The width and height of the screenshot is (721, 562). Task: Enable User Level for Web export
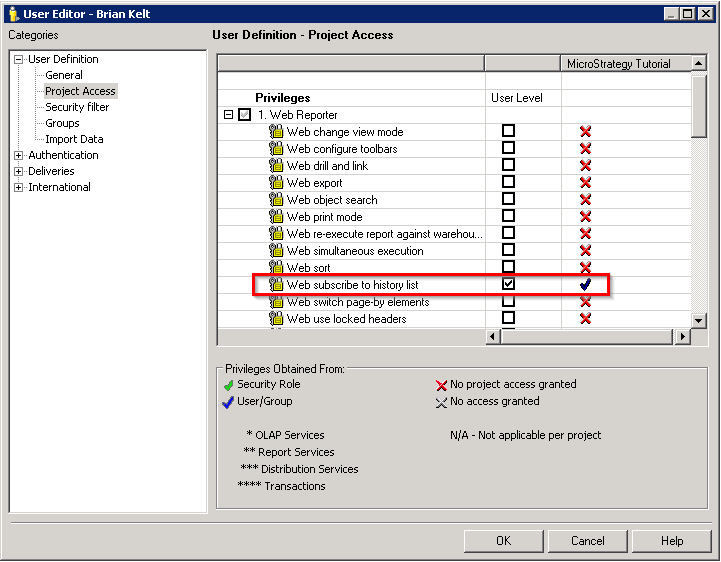pyautogui.click(x=508, y=182)
